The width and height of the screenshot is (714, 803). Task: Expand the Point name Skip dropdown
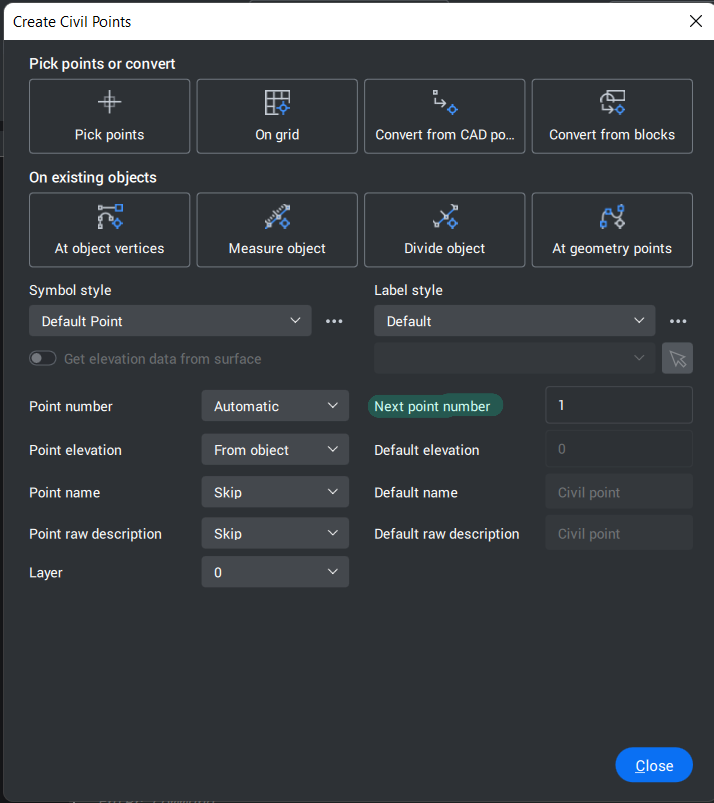[275, 492]
